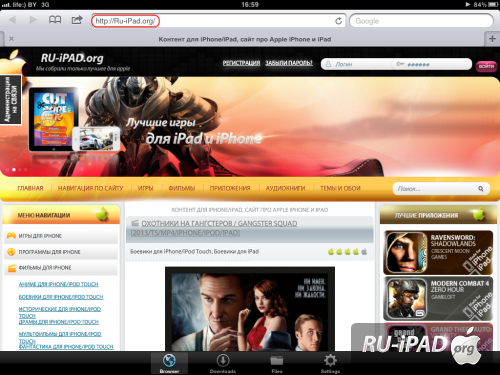
Task: Expand ФИЛЬМЫ ДЛЯ IPHONE in the sidebar
Action: [x=61, y=268]
